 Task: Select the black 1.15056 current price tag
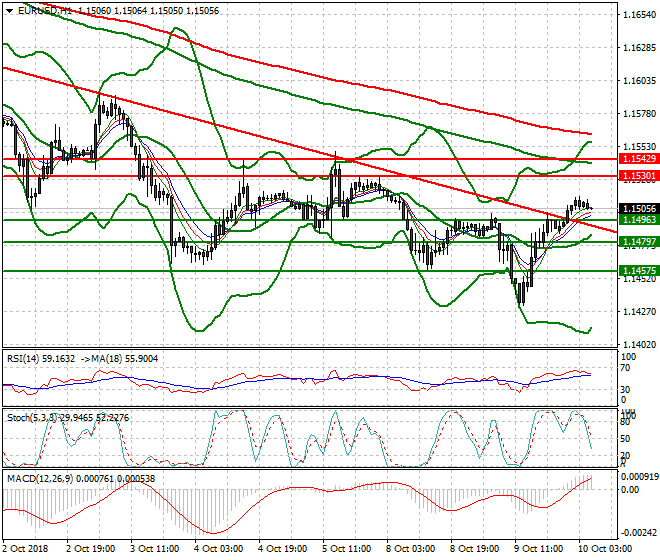click(639, 208)
